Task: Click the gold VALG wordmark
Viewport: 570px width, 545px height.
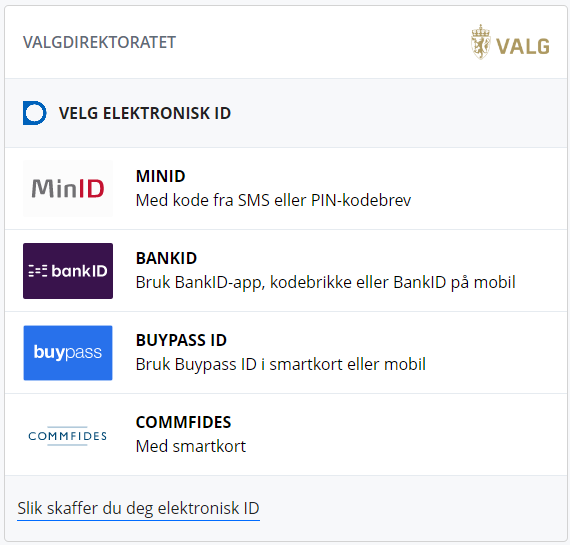Action: (523, 47)
